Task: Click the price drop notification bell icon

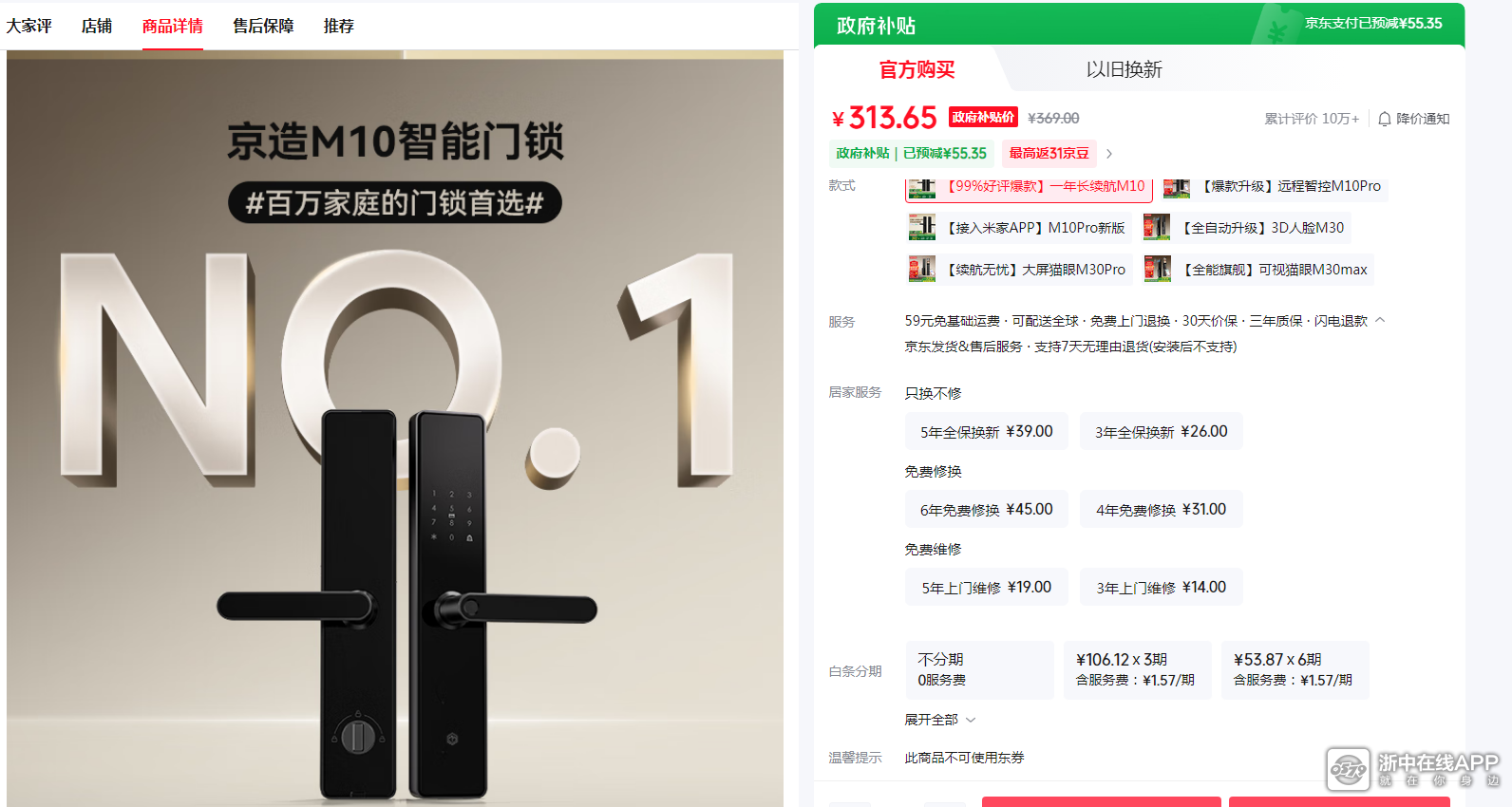Action: (x=1385, y=119)
